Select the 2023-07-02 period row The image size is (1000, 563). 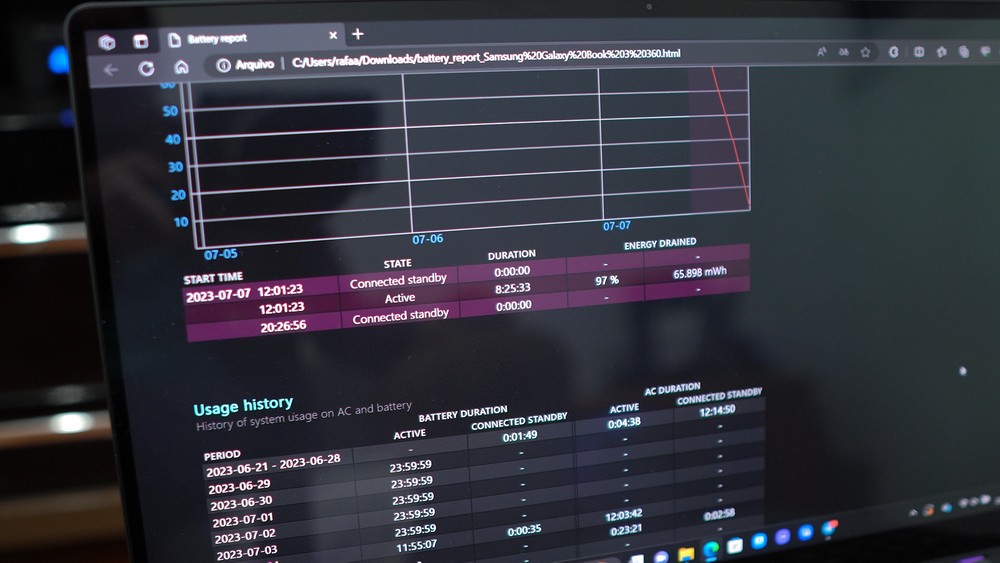click(x=245, y=536)
